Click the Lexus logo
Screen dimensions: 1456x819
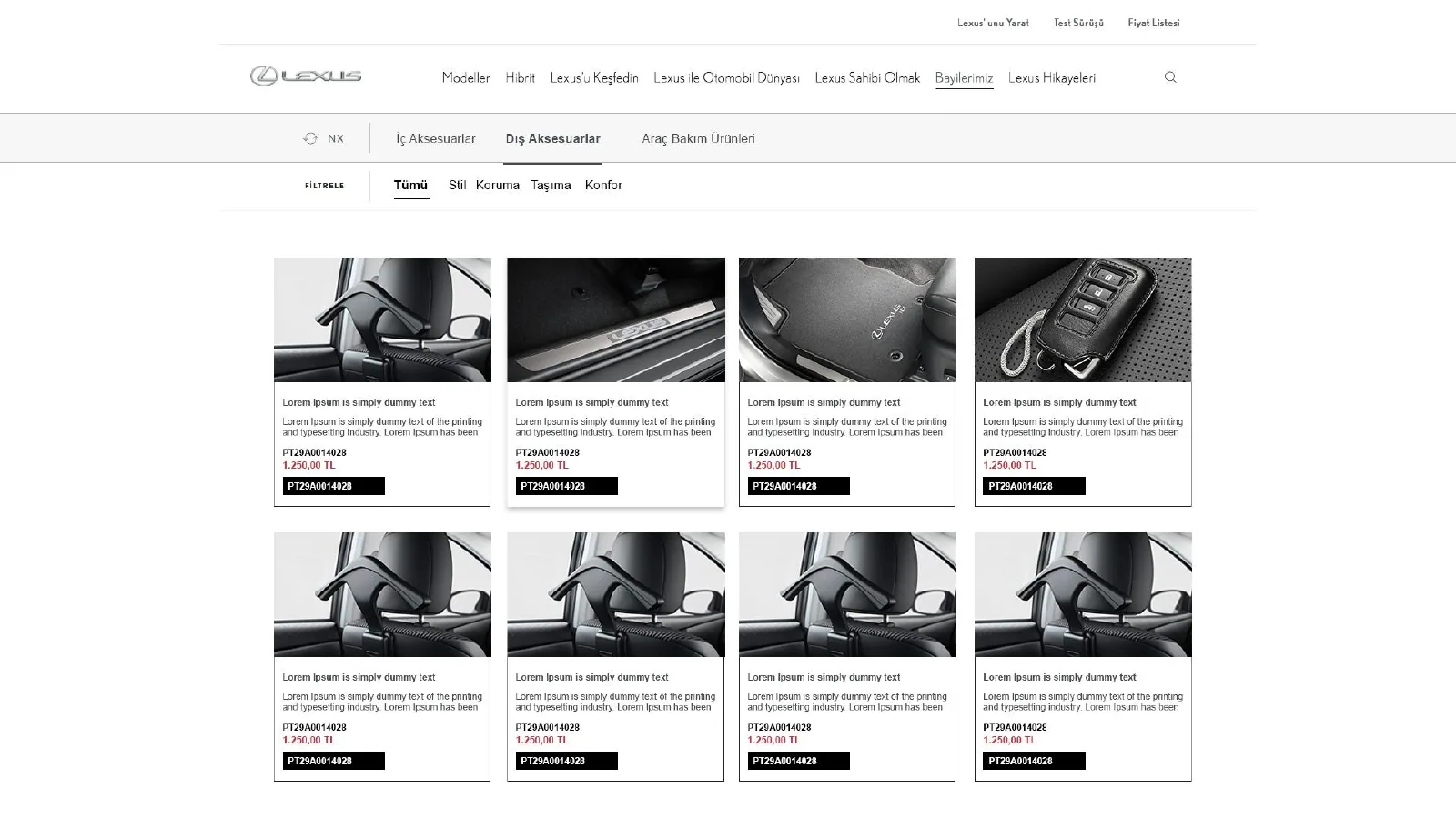tap(306, 76)
